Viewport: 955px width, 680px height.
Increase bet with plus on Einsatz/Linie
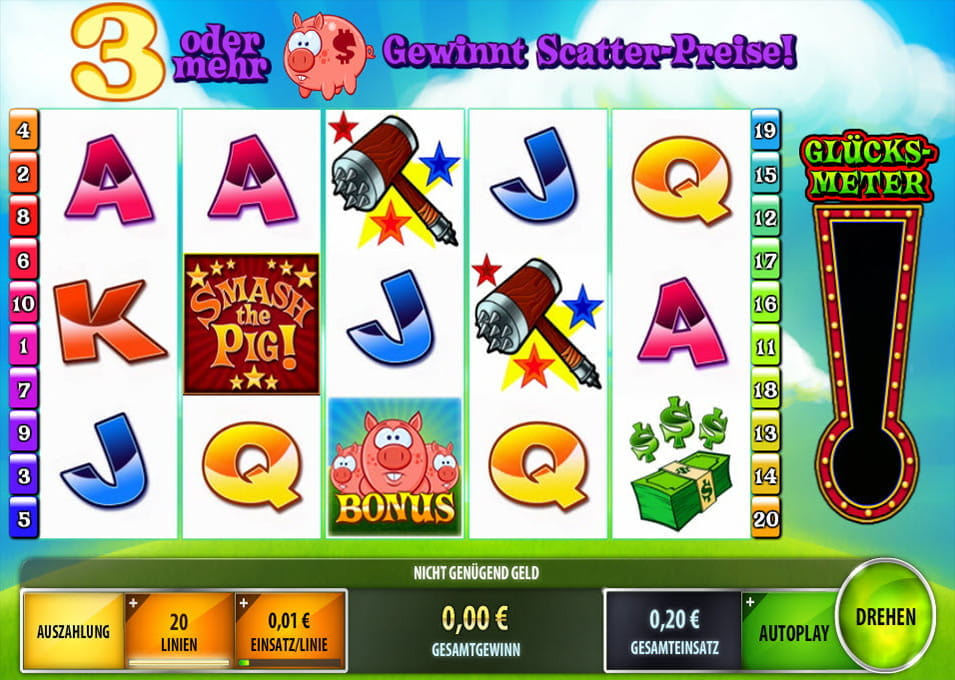(244, 603)
